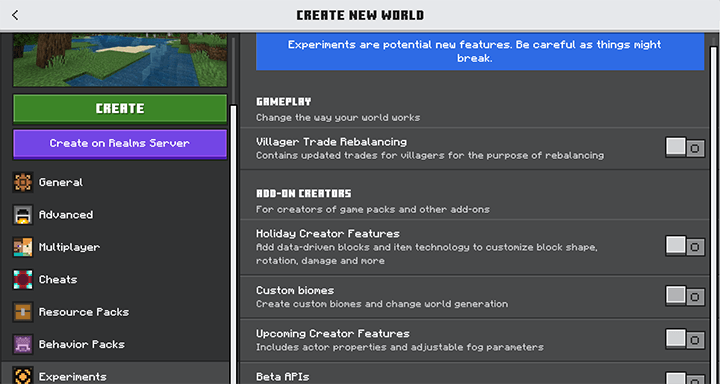Screen dimensions: 720x384
Task: Enable Villager Trade Rebalancing toggle
Action: [x=685, y=148]
